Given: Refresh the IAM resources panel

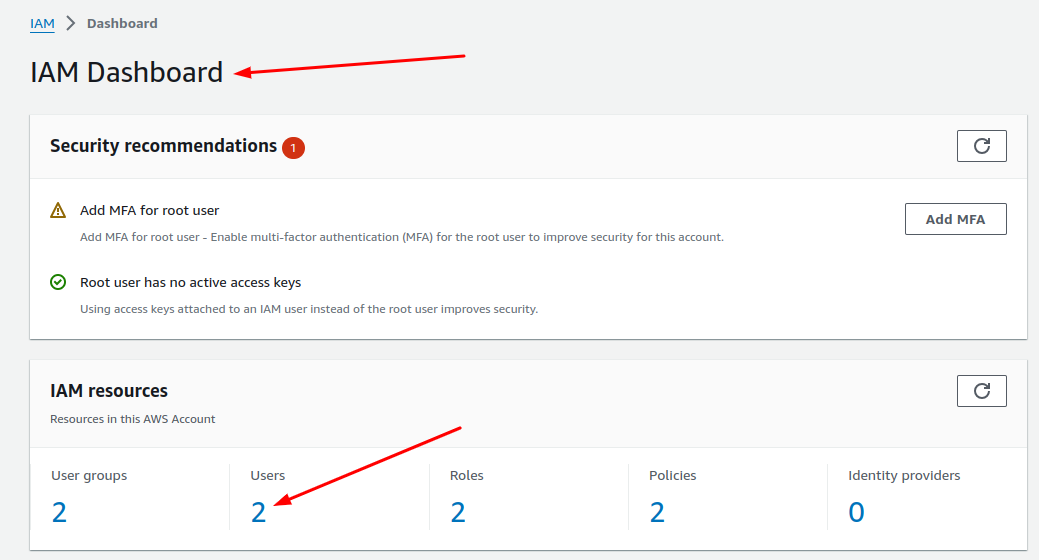Looking at the screenshot, I should 981,391.
